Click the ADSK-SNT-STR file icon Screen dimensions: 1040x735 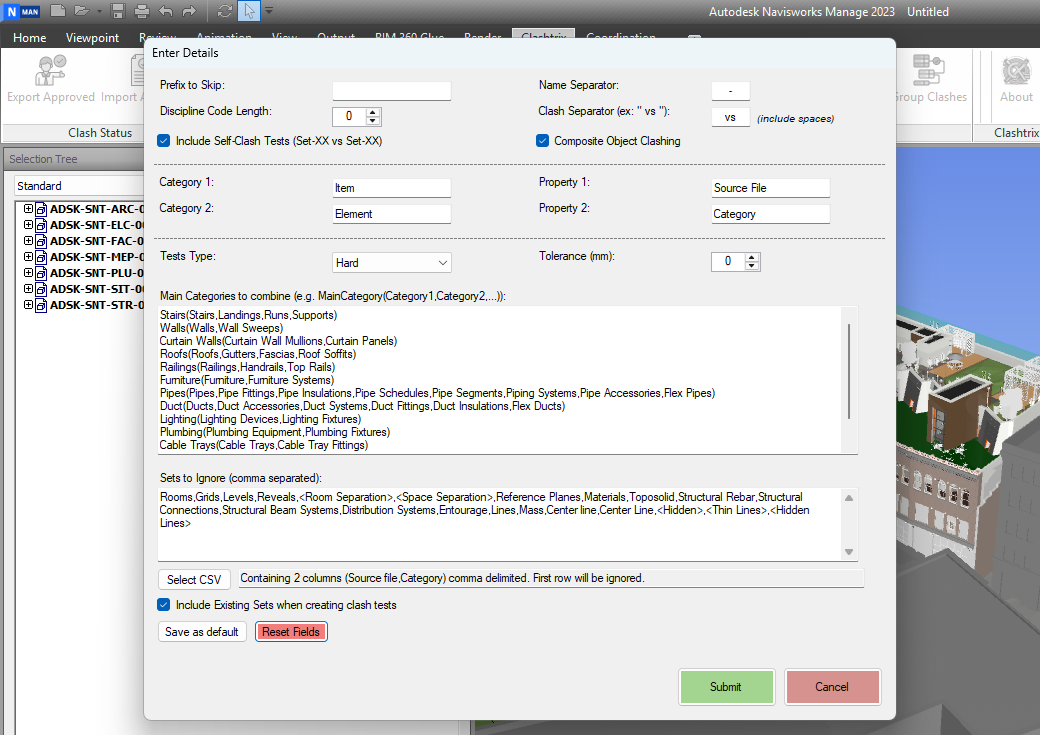41,304
